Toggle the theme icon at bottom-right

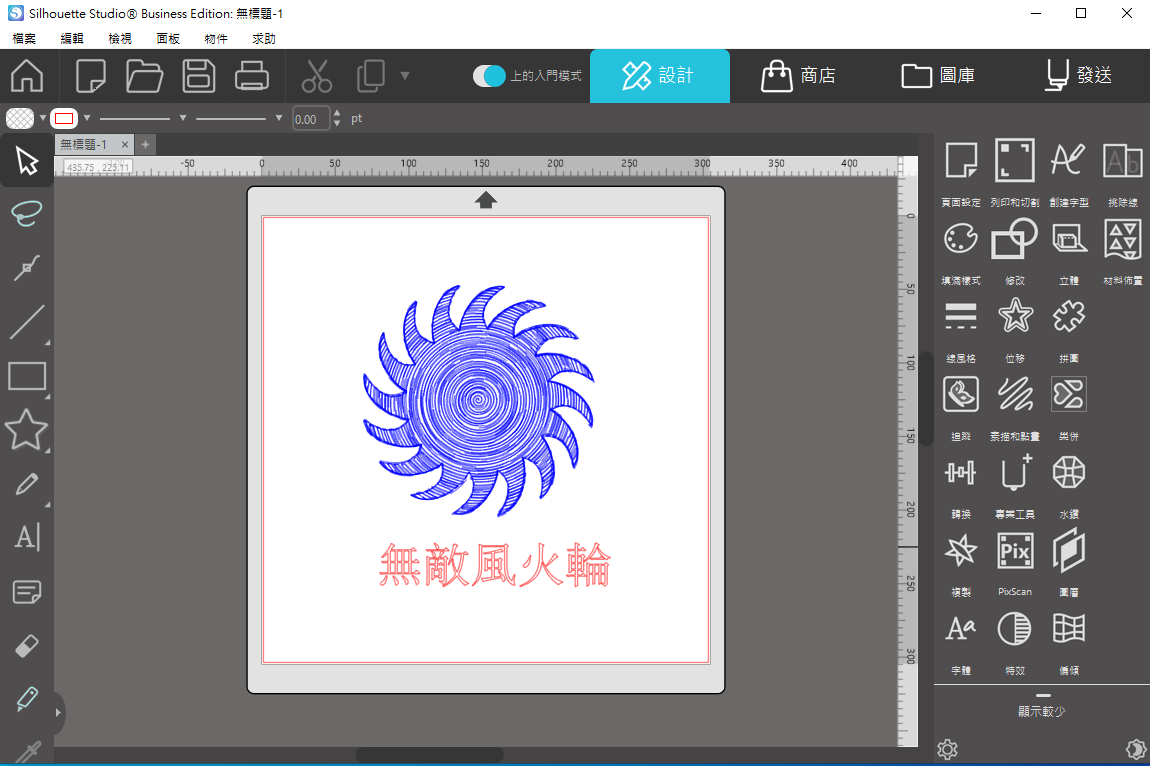(x=1135, y=749)
